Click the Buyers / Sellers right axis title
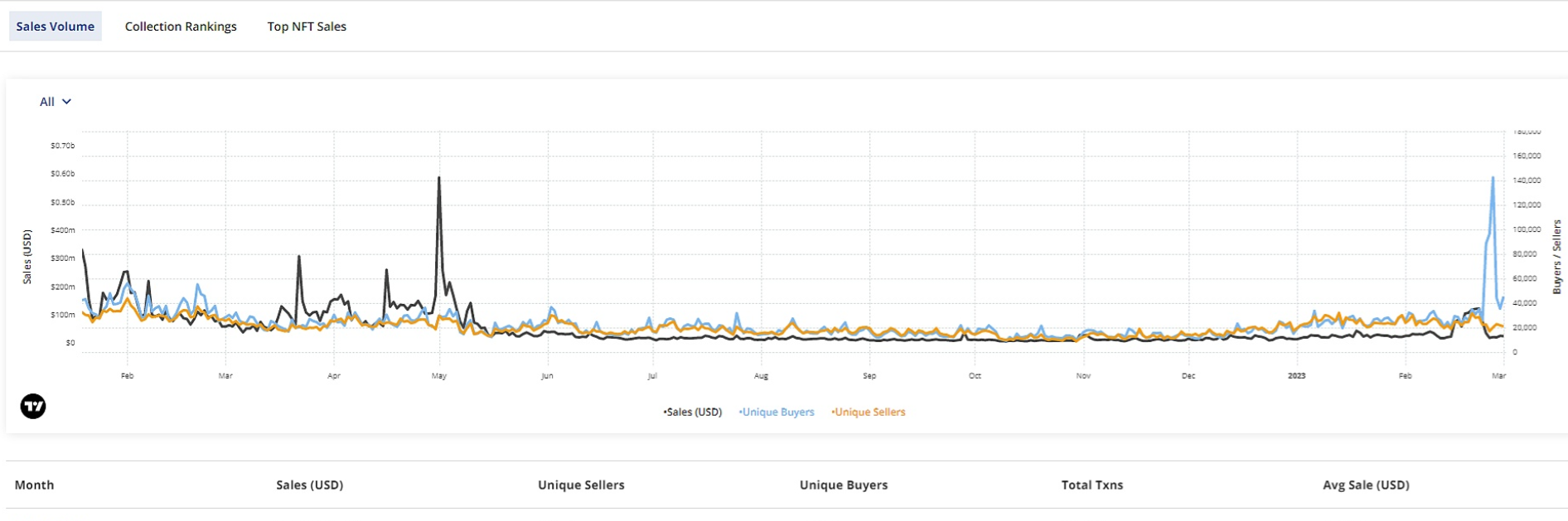The height and width of the screenshot is (521, 1568). pyautogui.click(x=1556, y=257)
